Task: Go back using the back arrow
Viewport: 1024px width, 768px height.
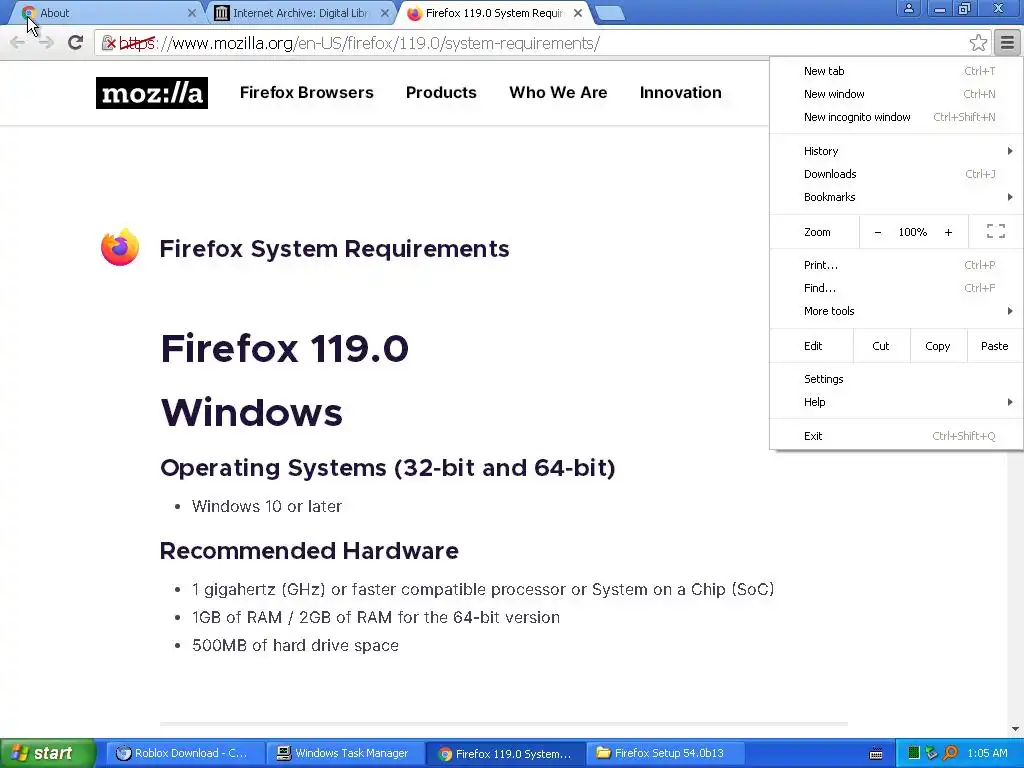Action: coord(18,43)
